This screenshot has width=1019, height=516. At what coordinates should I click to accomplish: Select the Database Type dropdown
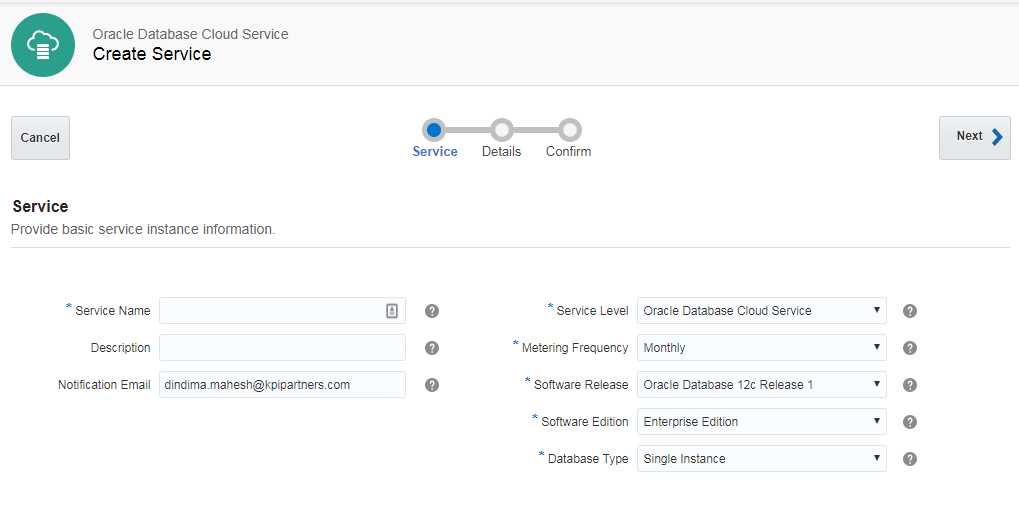click(x=761, y=459)
